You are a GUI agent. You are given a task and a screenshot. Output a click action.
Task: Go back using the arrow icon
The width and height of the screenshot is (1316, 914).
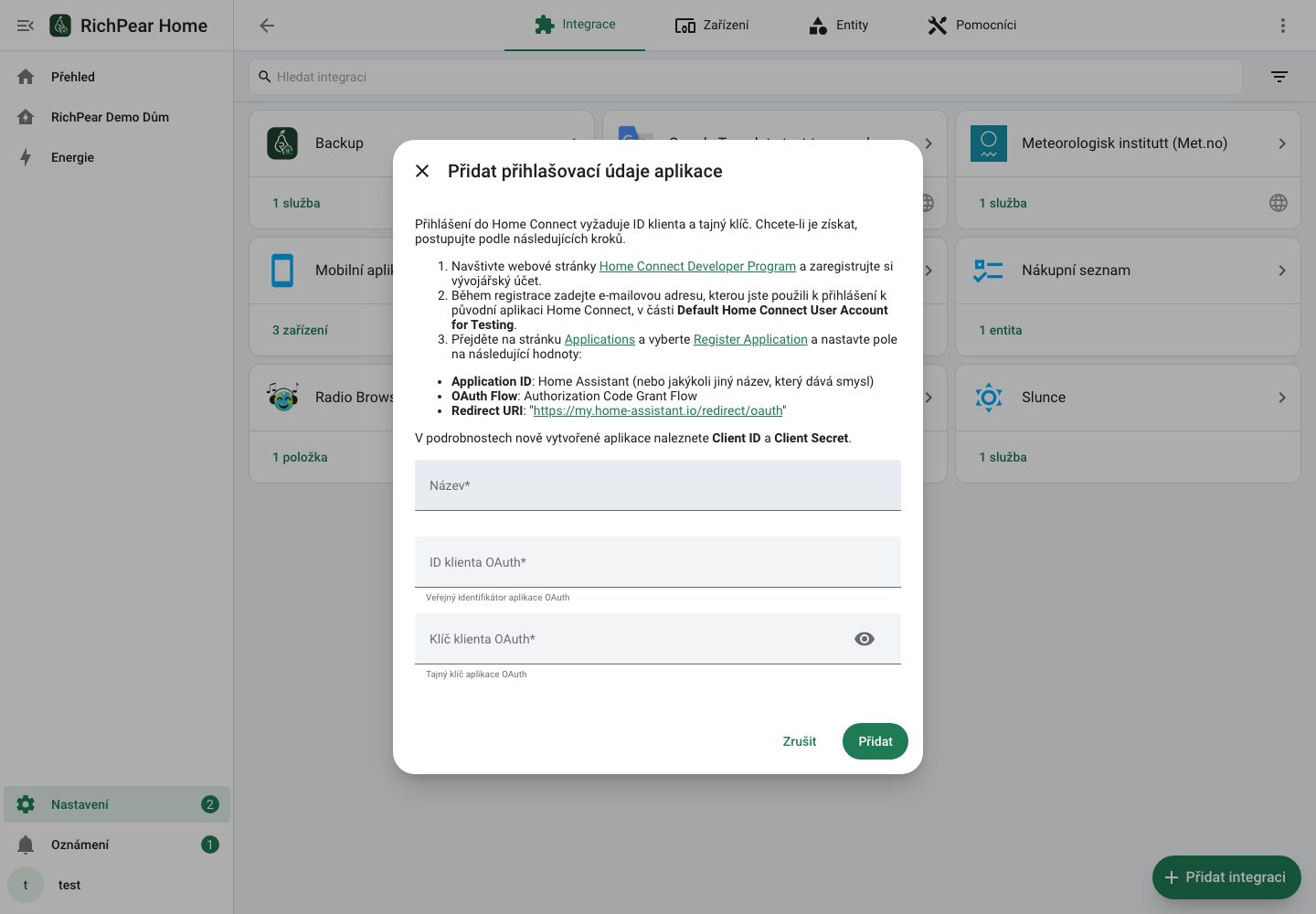267,26
